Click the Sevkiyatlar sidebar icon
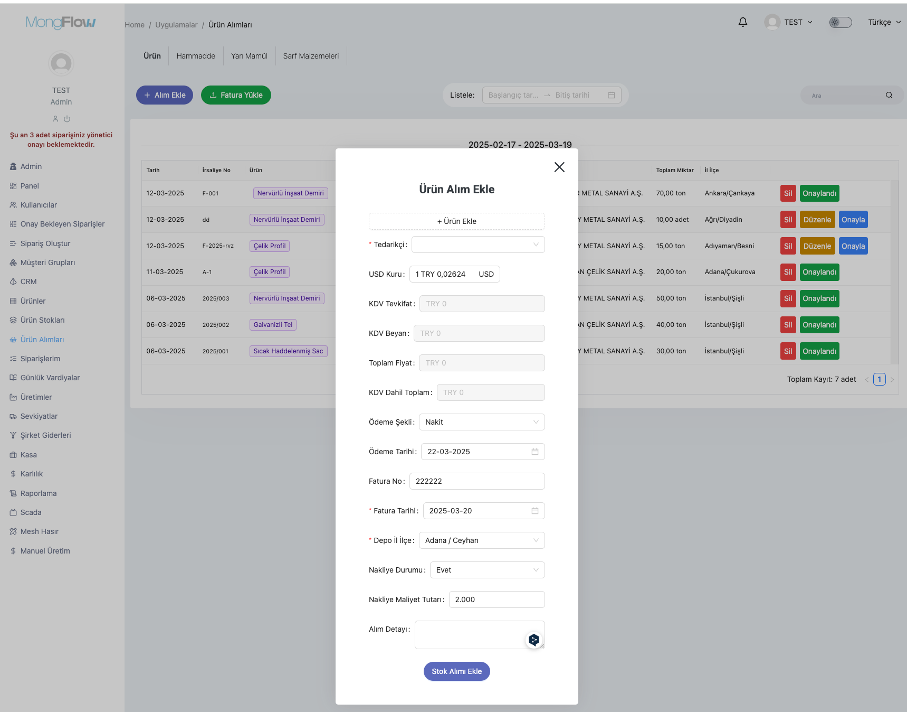Screen dimensions: 908x712 [13, 416]
